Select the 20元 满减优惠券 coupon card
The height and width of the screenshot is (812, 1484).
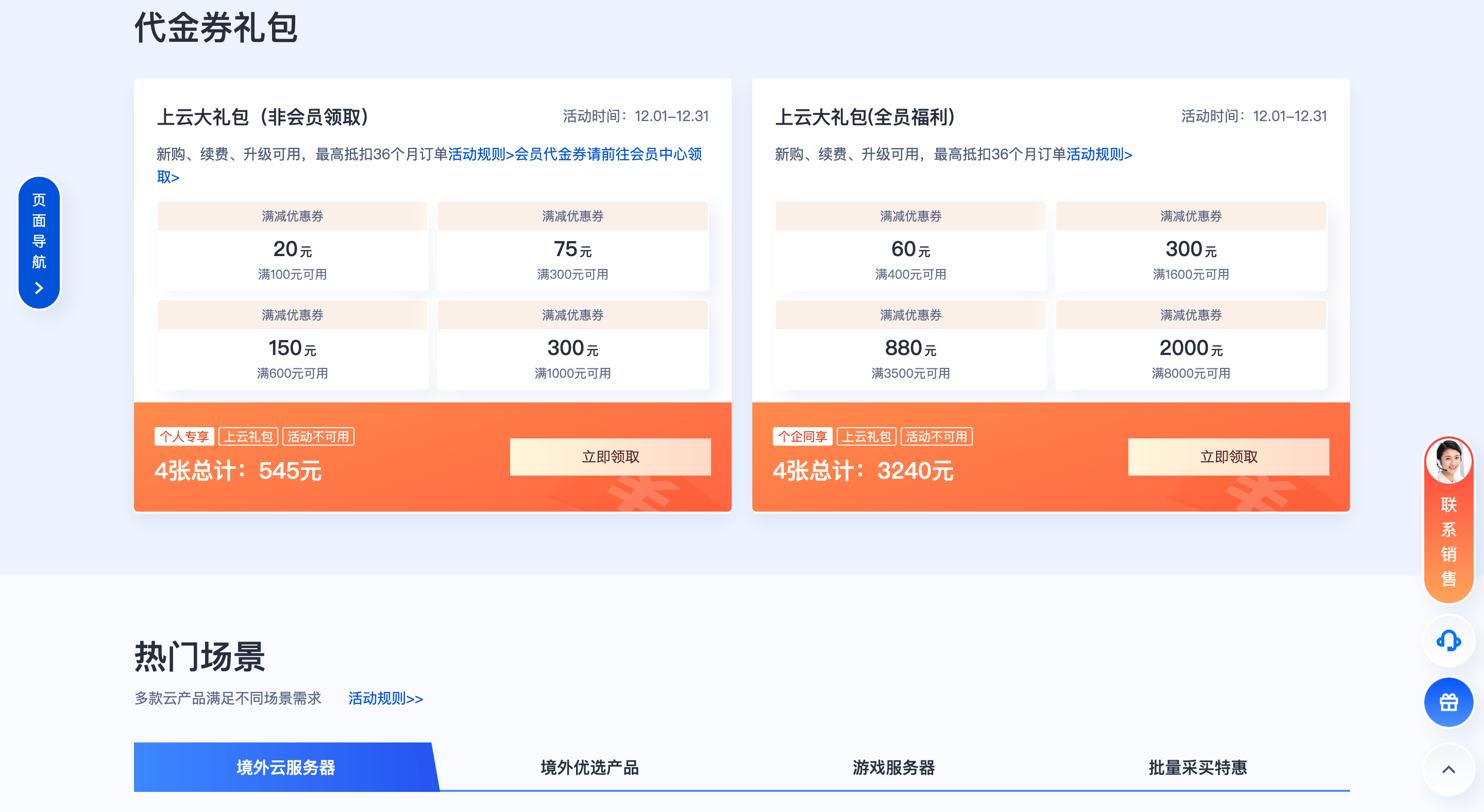point(292,245)
